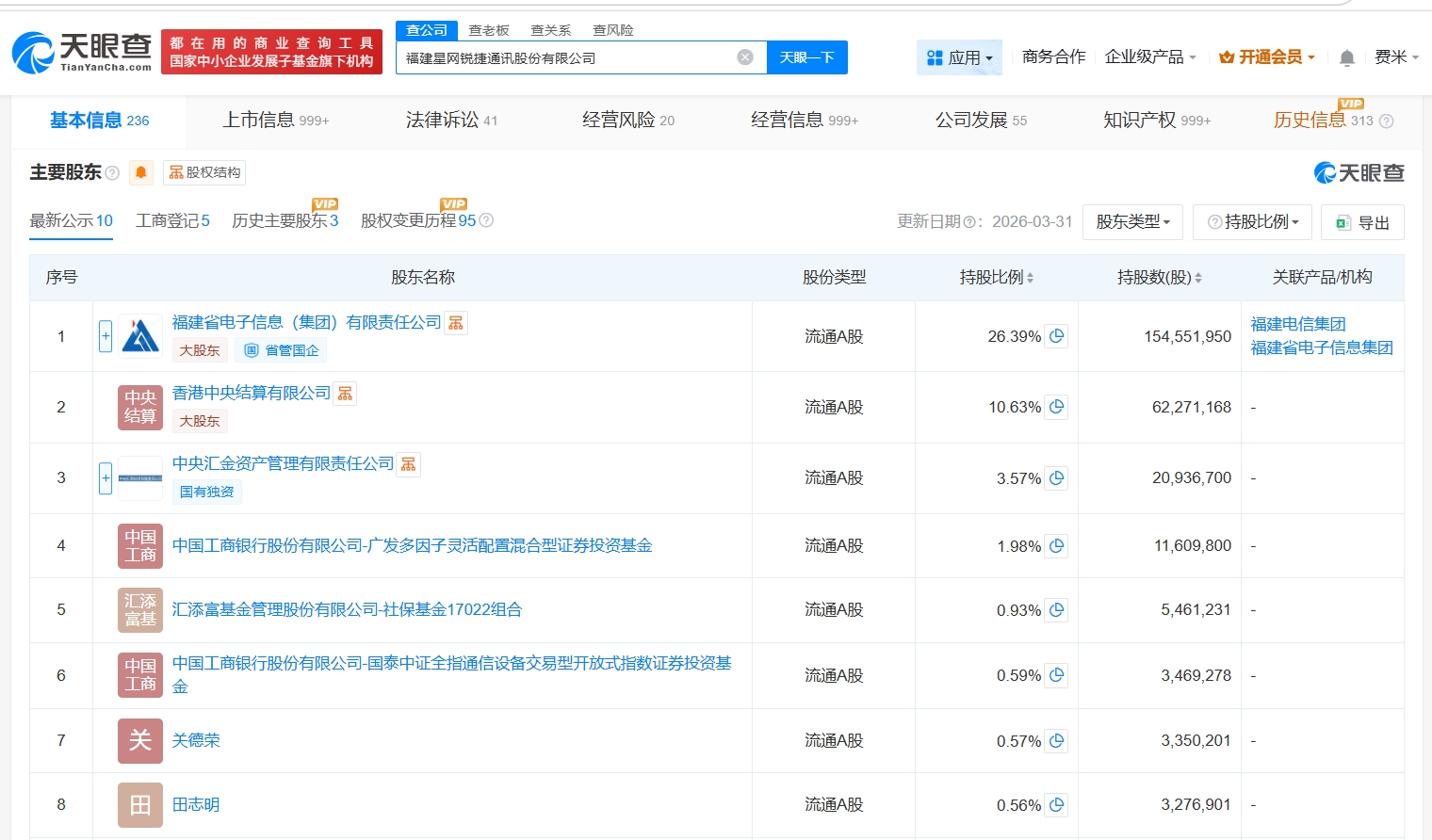Expand row 1 shareholder with plus button

click(x=106, y=336)
